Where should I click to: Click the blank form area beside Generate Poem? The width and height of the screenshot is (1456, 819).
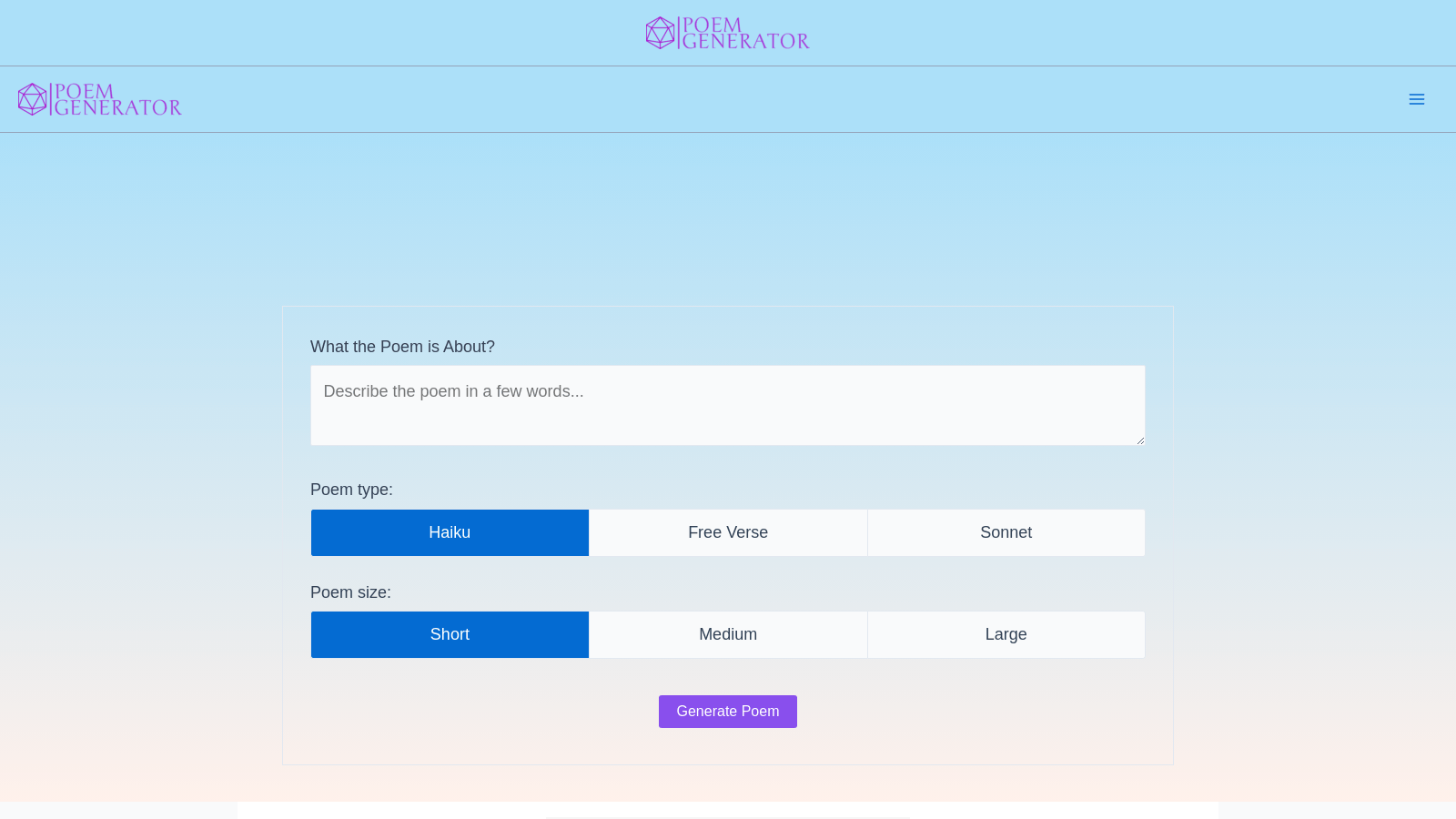pyautogui.click(x=955, y=712)
